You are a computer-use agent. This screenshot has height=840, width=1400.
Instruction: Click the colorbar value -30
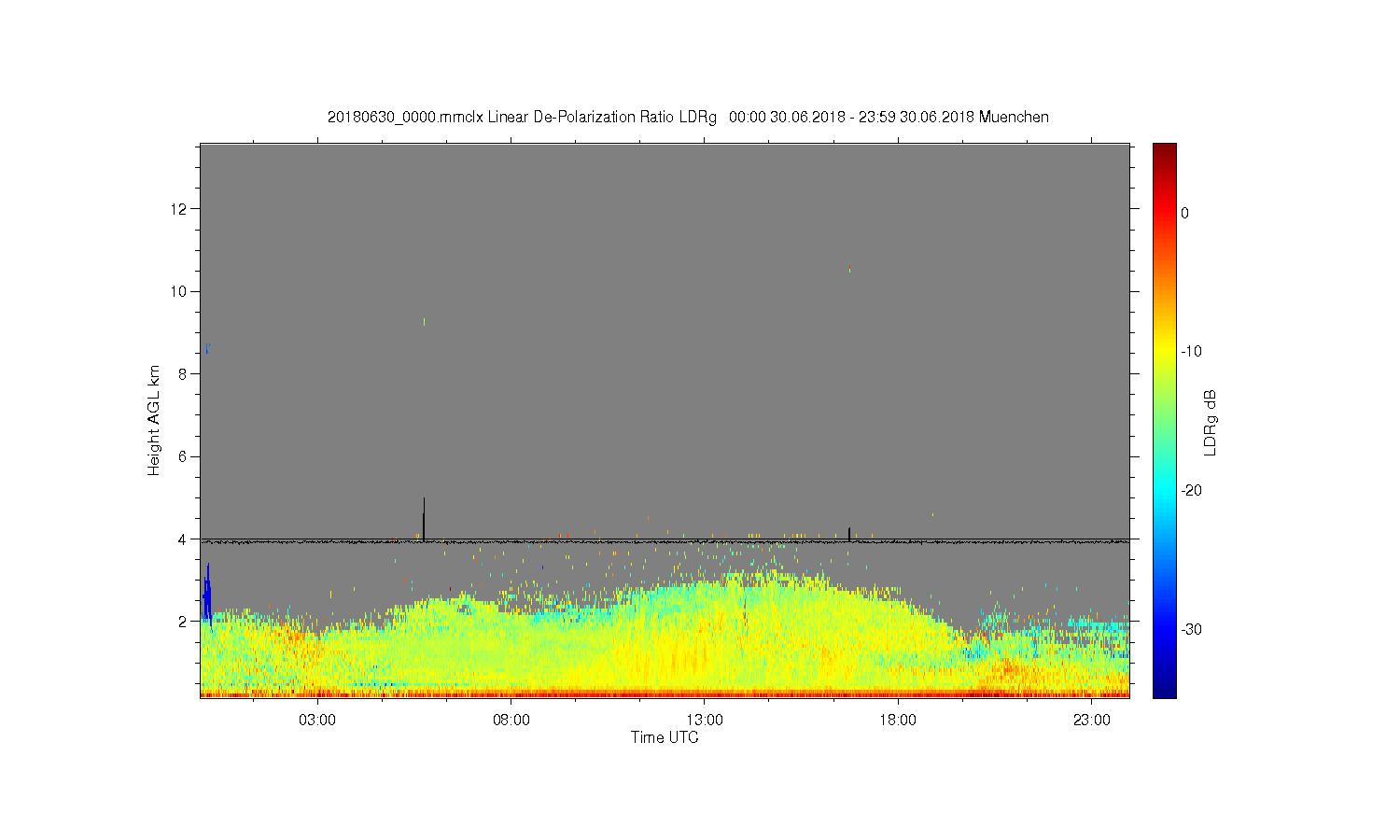(x=1191, y=630)
